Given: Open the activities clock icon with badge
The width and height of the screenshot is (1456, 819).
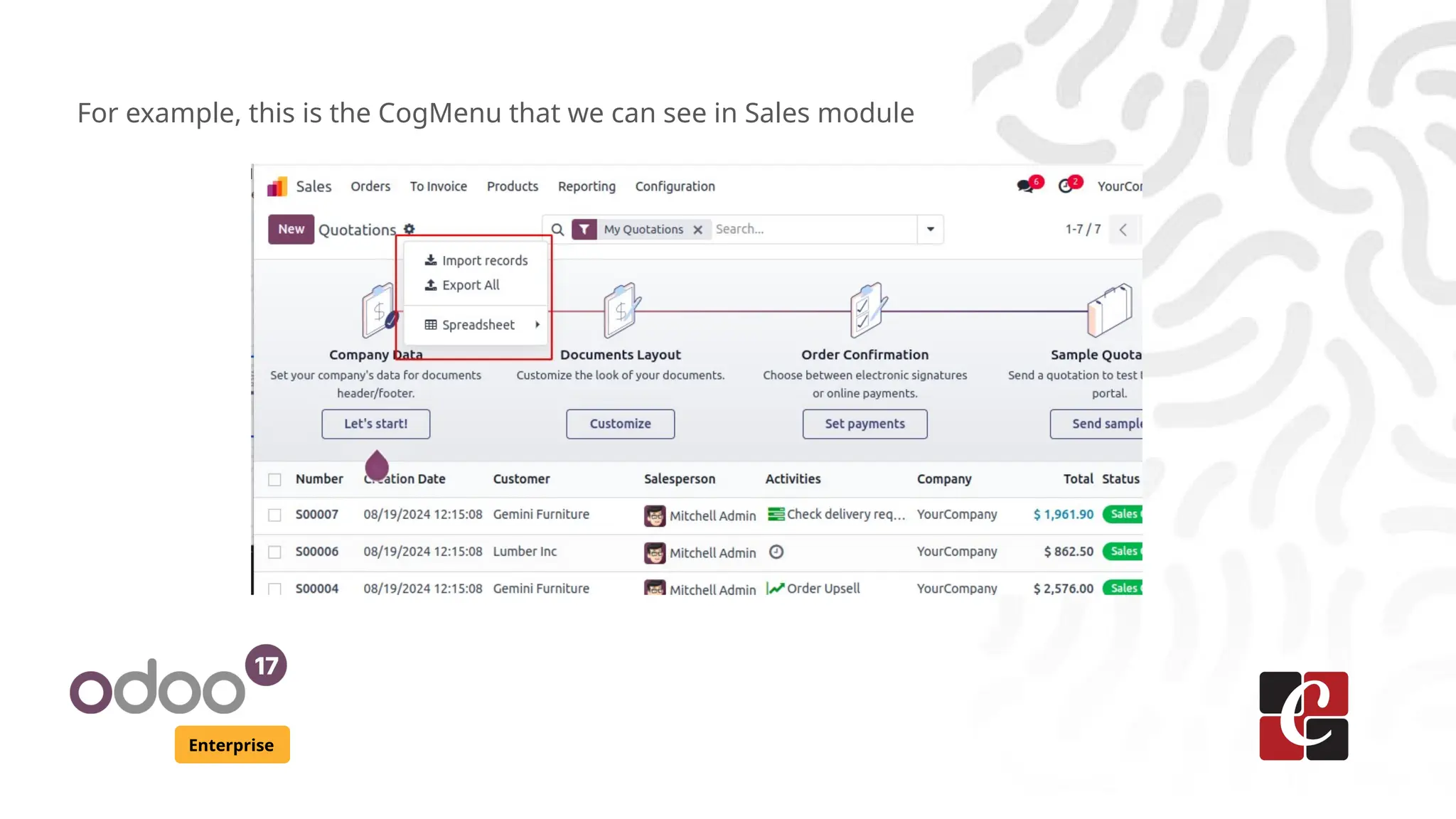Looking at the screenshot, I should coord(1066,186).
